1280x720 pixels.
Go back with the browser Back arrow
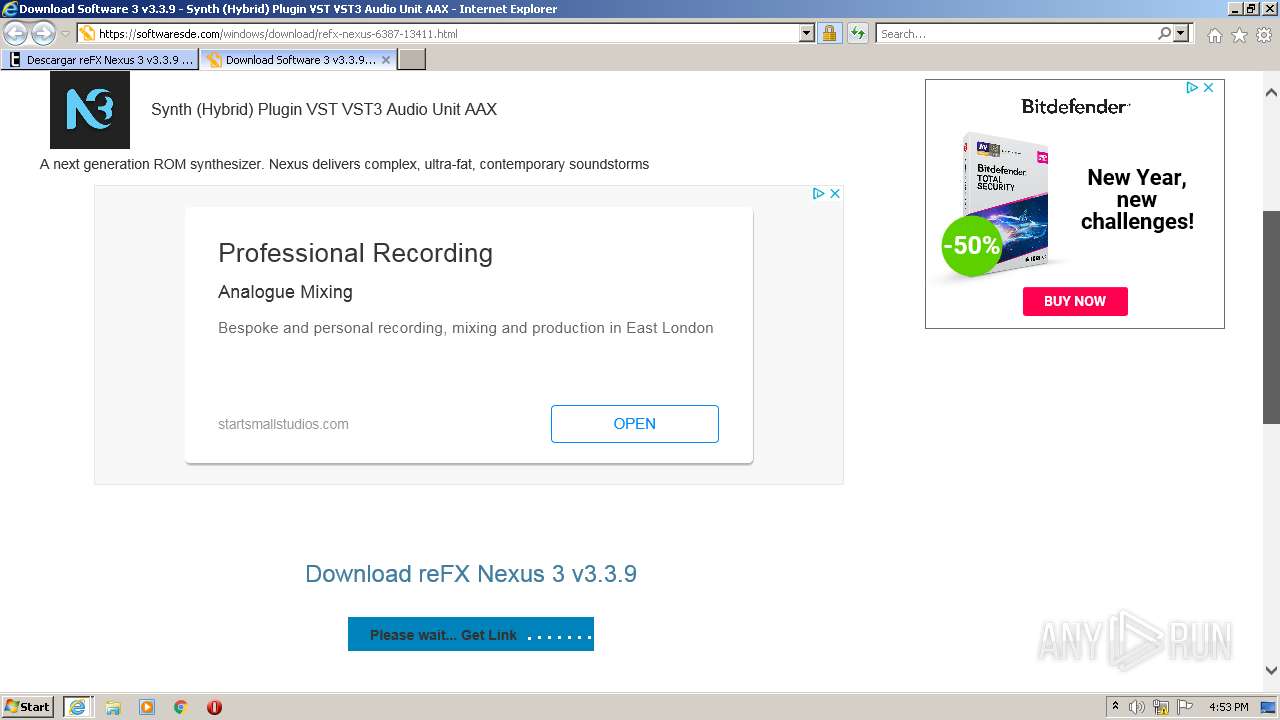(15, 34)
